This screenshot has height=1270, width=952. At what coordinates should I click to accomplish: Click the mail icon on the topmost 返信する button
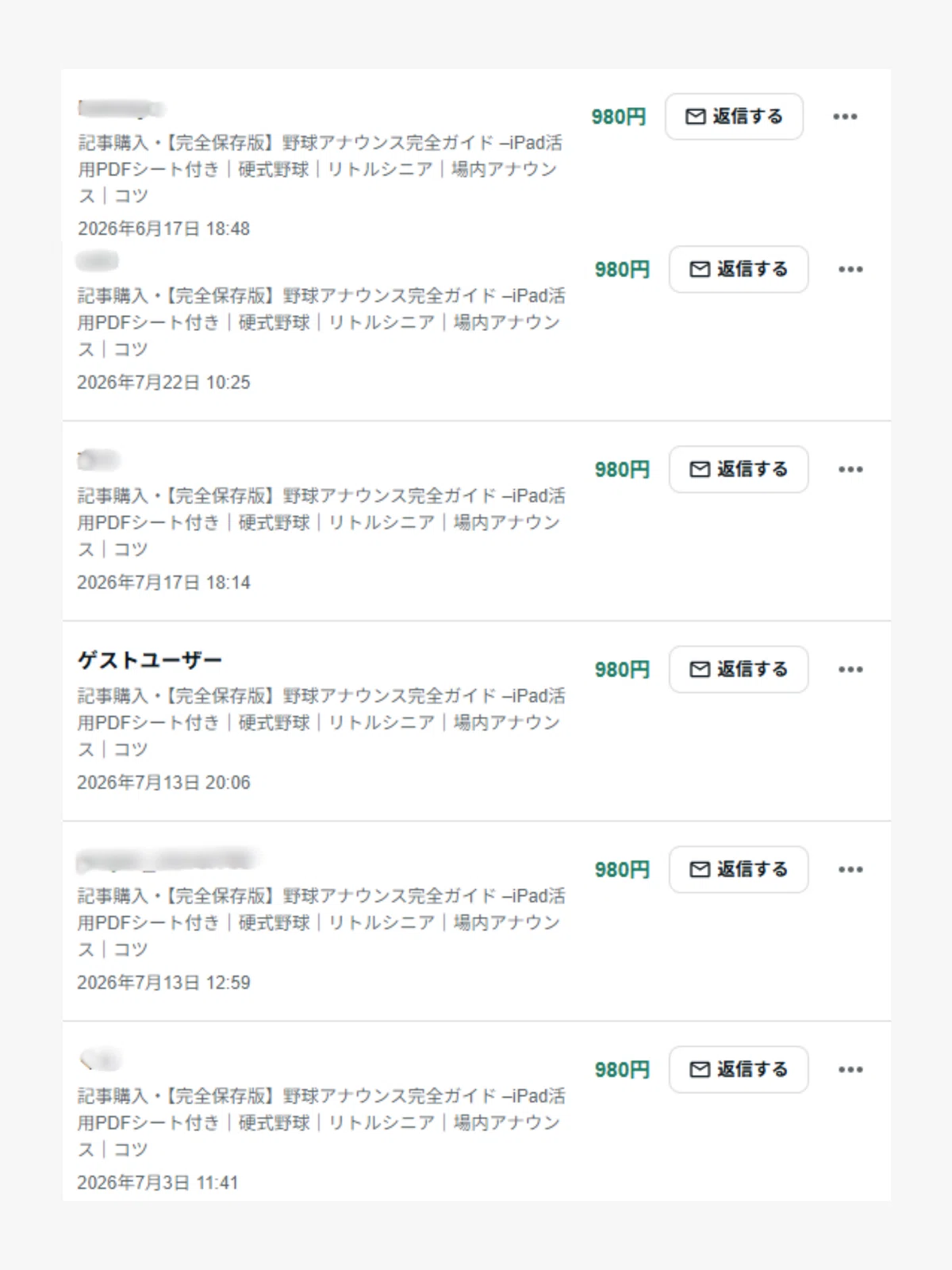696,117
